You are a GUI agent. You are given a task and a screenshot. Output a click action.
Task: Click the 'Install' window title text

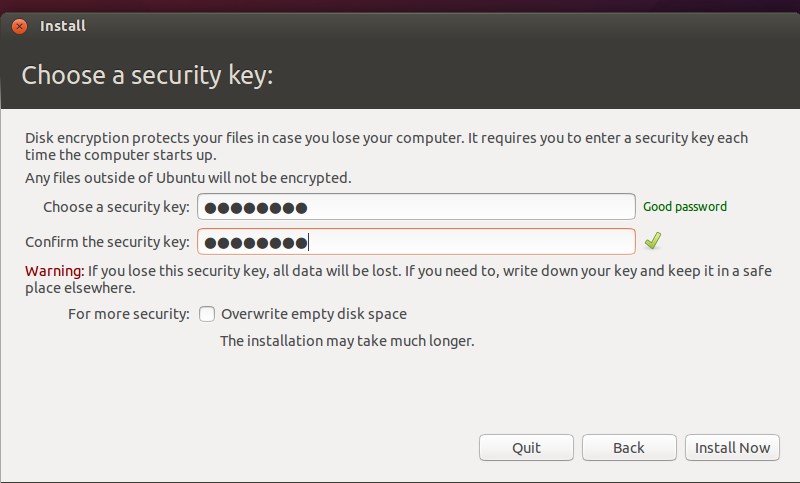click(x=63, y=26)
